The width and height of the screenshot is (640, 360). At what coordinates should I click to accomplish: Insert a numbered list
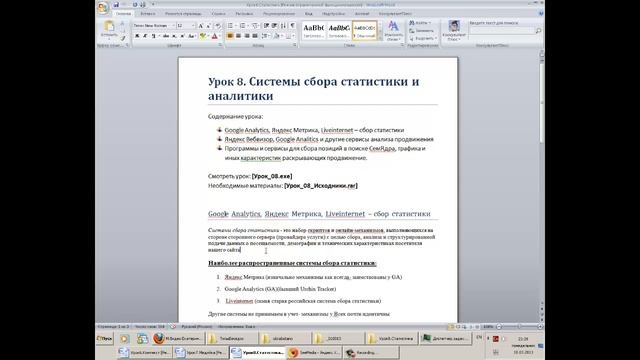click(x=243, y=26)
